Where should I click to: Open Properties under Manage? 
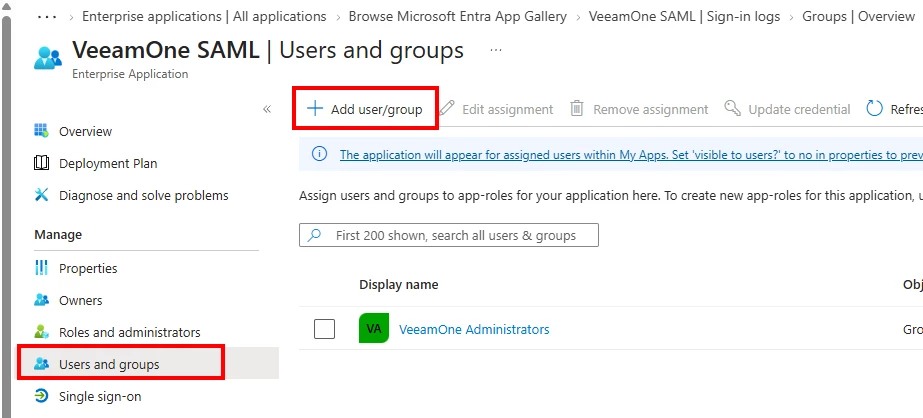pos(88,268)
